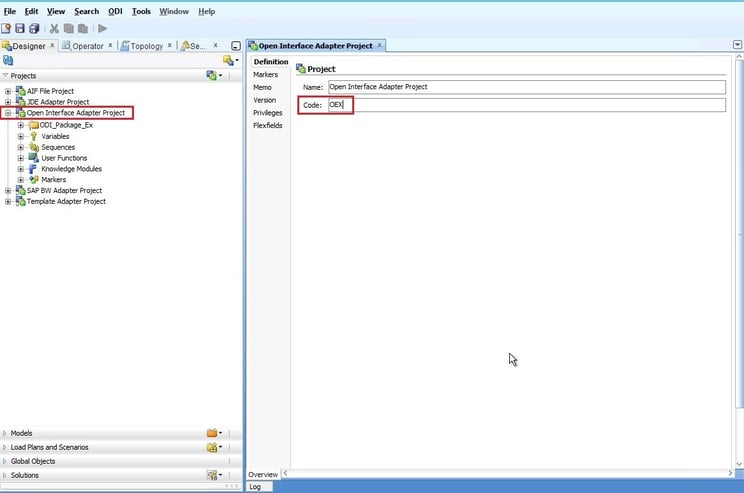Image resolution: width=744 pixels, height=493 pixels.
Task: Expand the Global Objects accordion section
Action: coord(5,461)
